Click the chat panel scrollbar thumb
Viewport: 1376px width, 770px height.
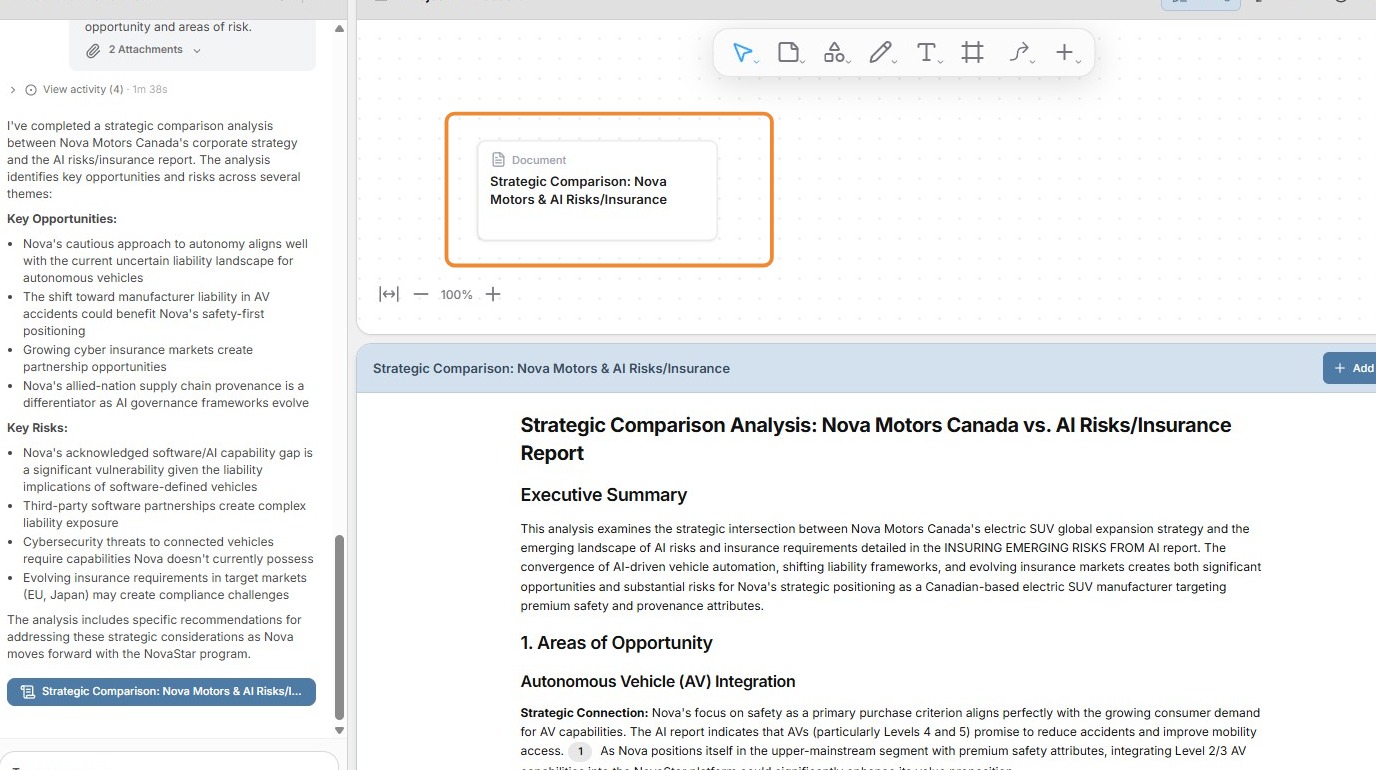pyautogui.click(x=339, y=627)
